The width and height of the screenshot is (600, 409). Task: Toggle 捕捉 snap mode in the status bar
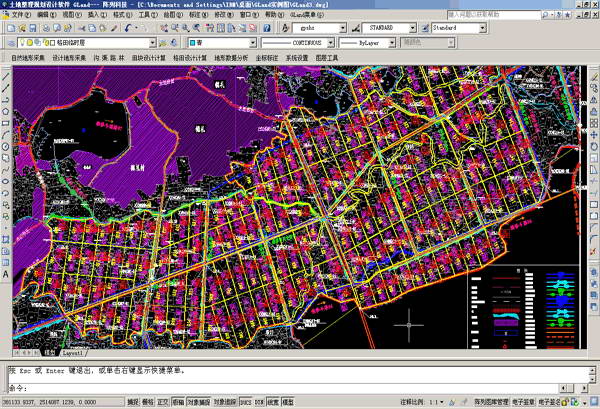tap(133, 402)
